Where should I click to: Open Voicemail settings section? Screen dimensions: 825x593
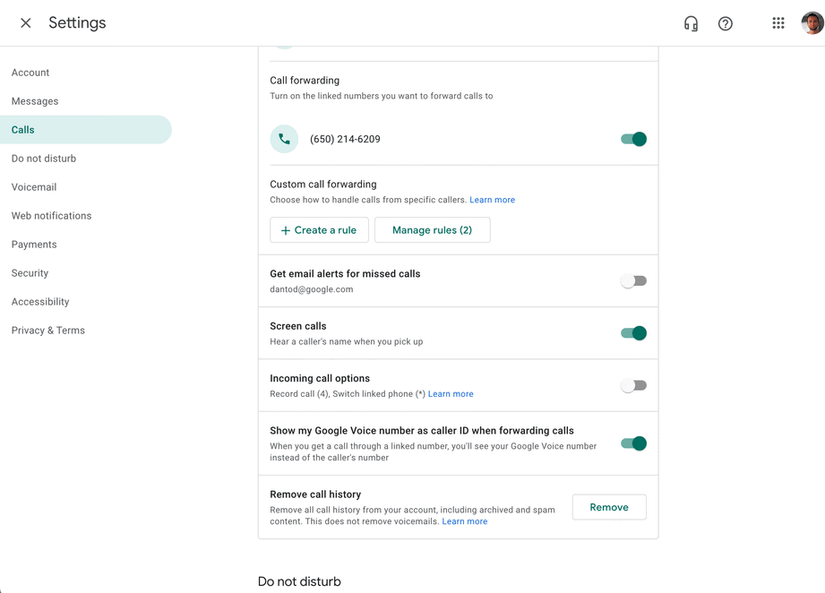click(34, 187)
